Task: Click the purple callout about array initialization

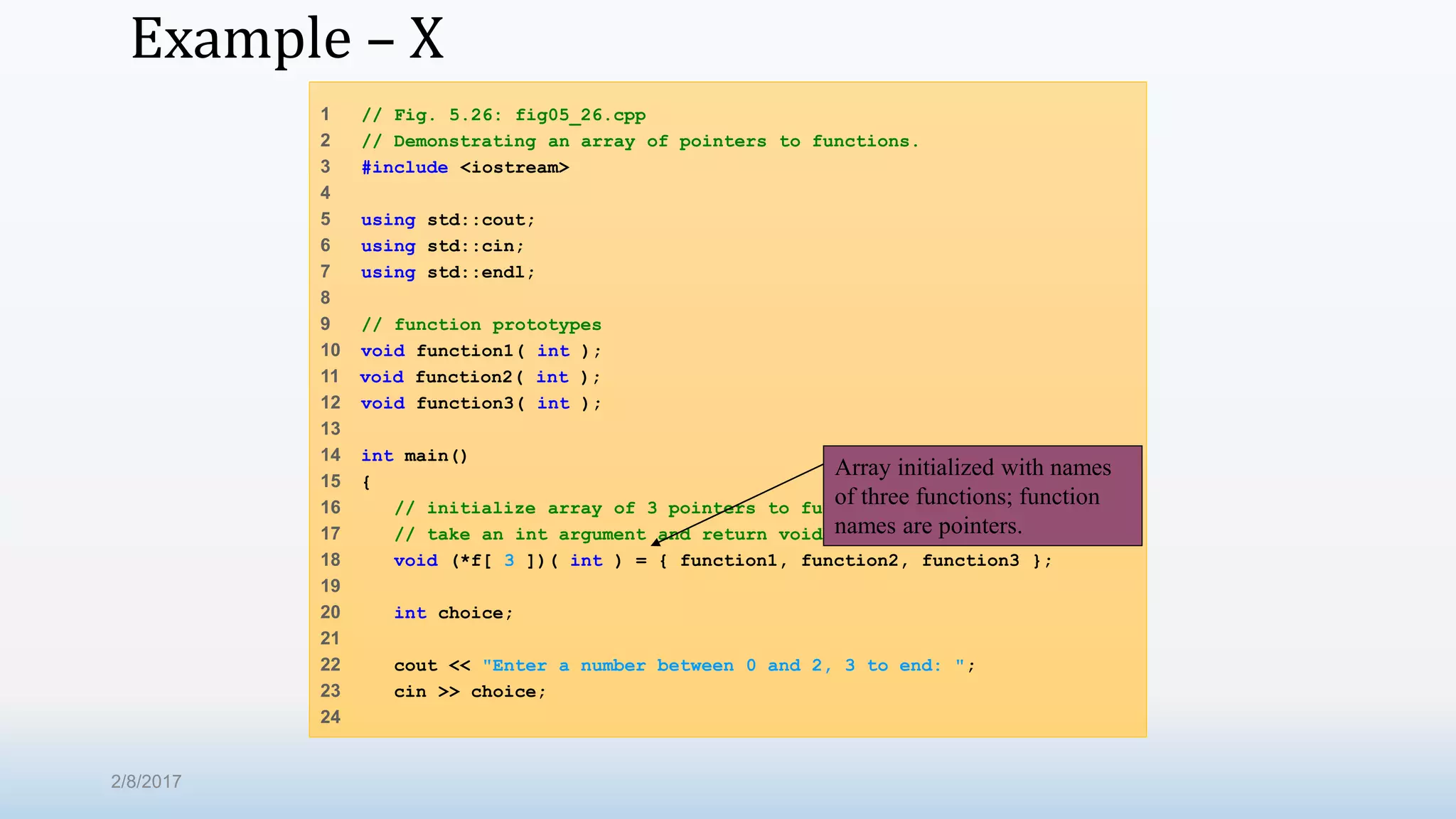Action: click(x=983, y=496)
